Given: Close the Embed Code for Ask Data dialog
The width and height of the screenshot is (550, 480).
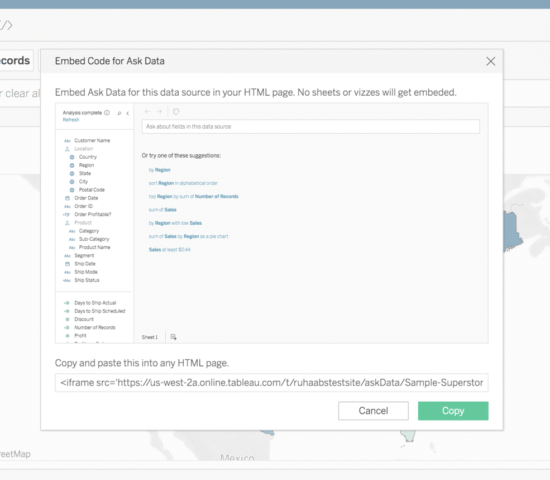Looking at the screenshot, I should coord(490,61).
